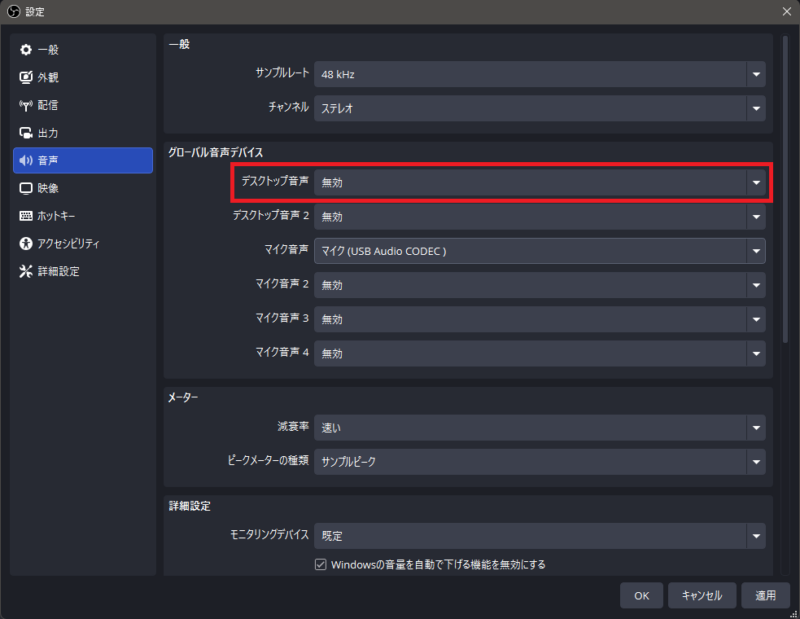Open the マイク音声 3 dropdown
This screenshot has width=800, height=619.
pyautogui.click(x=539, y=319)
